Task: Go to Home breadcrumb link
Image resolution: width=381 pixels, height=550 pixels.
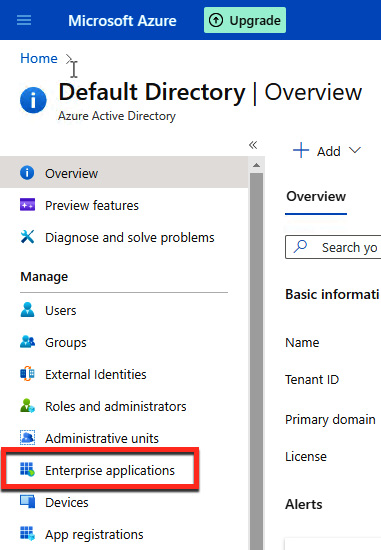Action: tap(39, 58)
